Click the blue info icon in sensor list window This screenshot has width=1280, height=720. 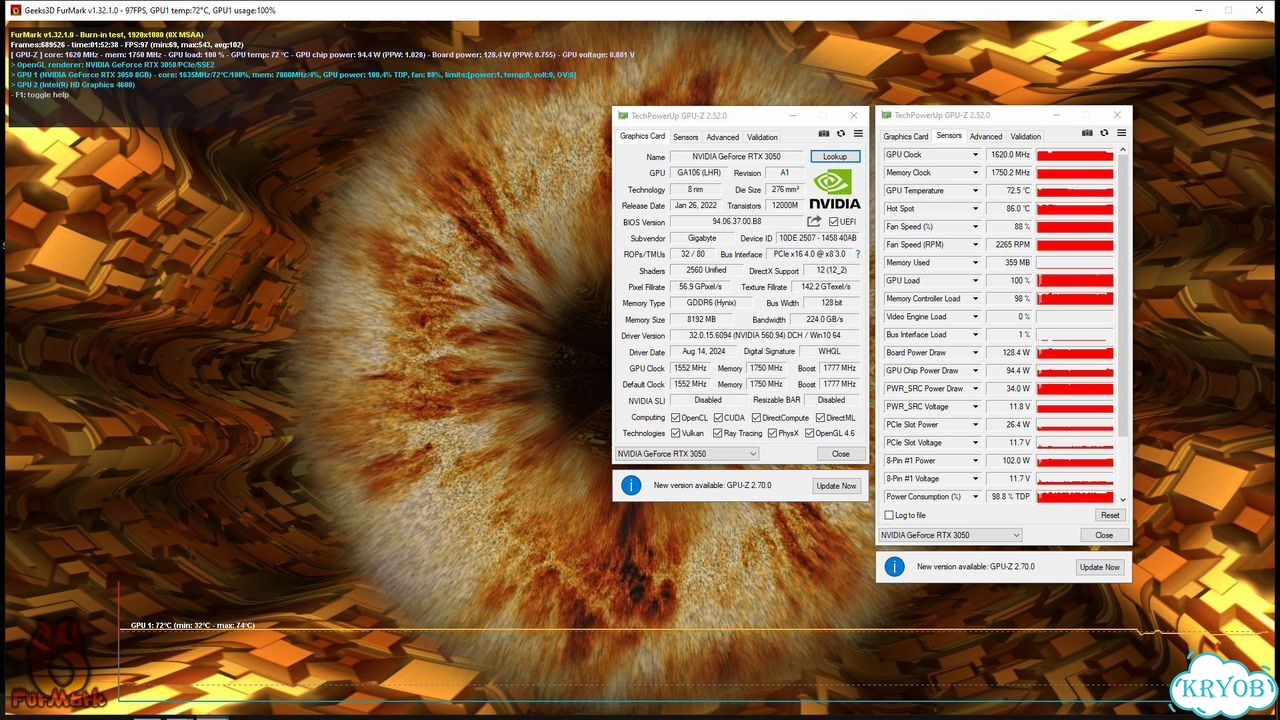895,567
